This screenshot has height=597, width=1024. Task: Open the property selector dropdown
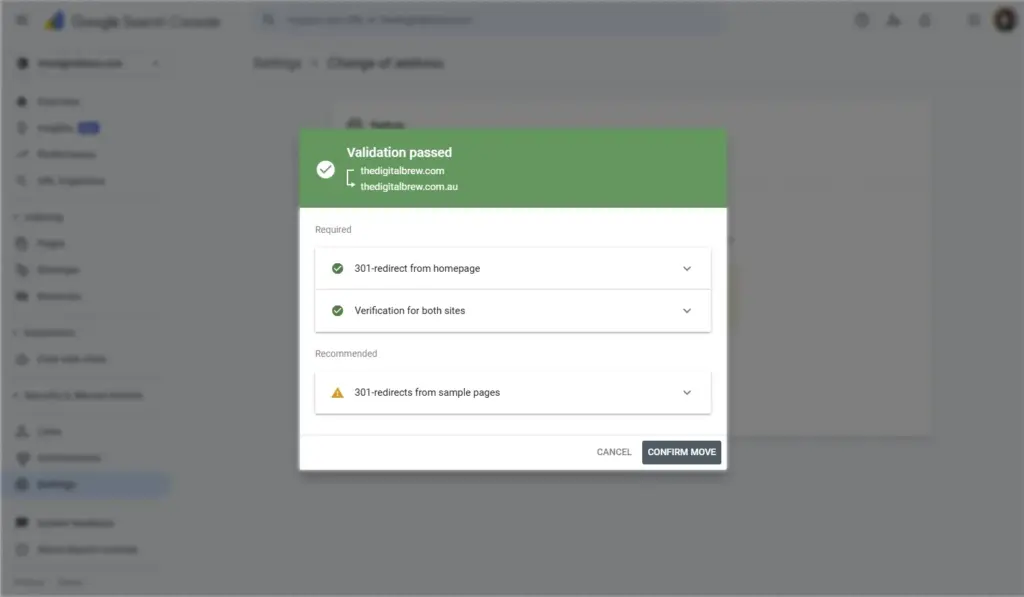coord(88,63)
